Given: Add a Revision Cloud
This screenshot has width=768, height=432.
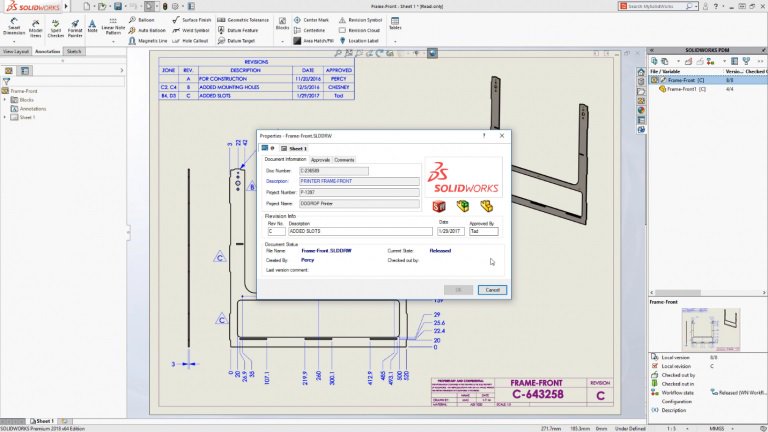Looking at the screenshot, I should click(360, 30).
